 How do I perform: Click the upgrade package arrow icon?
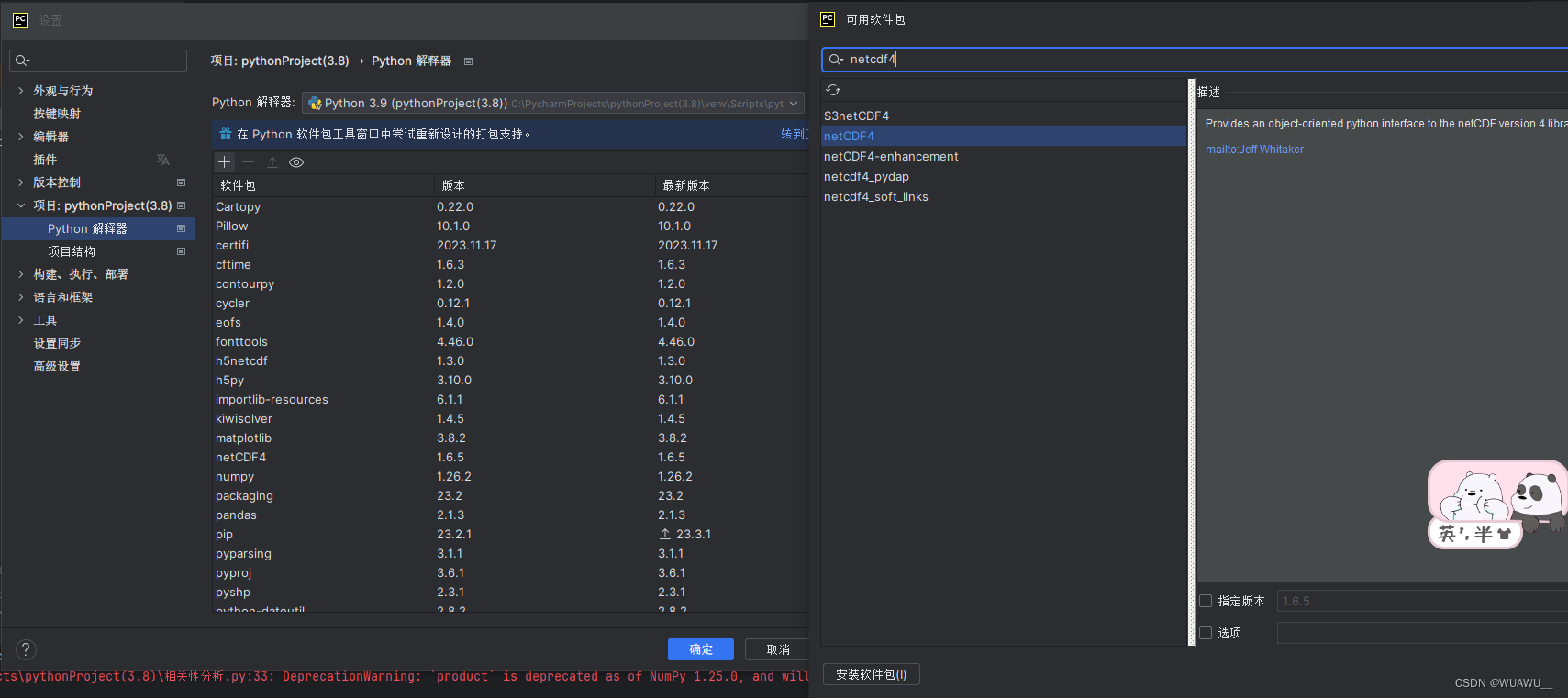click(272, 162)
